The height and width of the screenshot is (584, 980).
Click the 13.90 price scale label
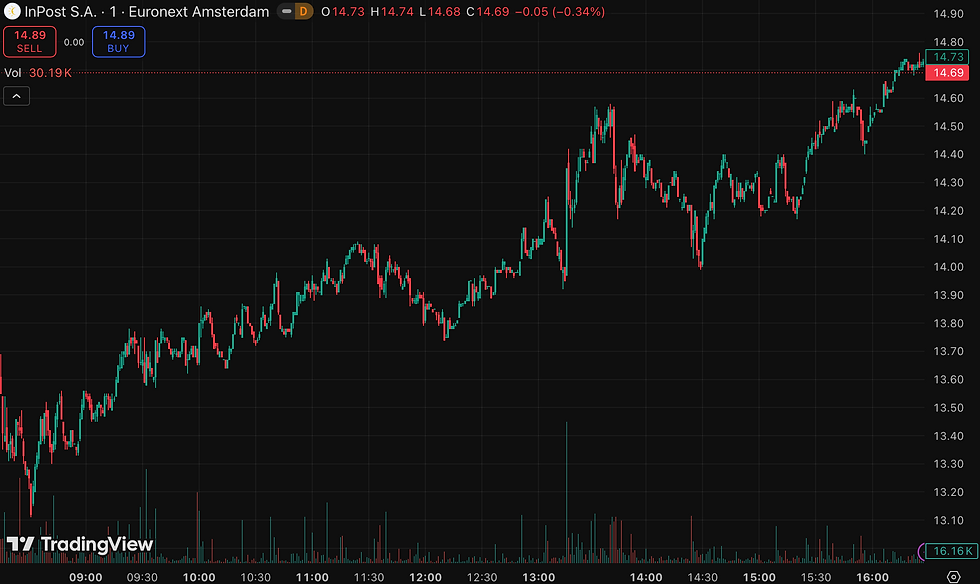tap(948, 295)
